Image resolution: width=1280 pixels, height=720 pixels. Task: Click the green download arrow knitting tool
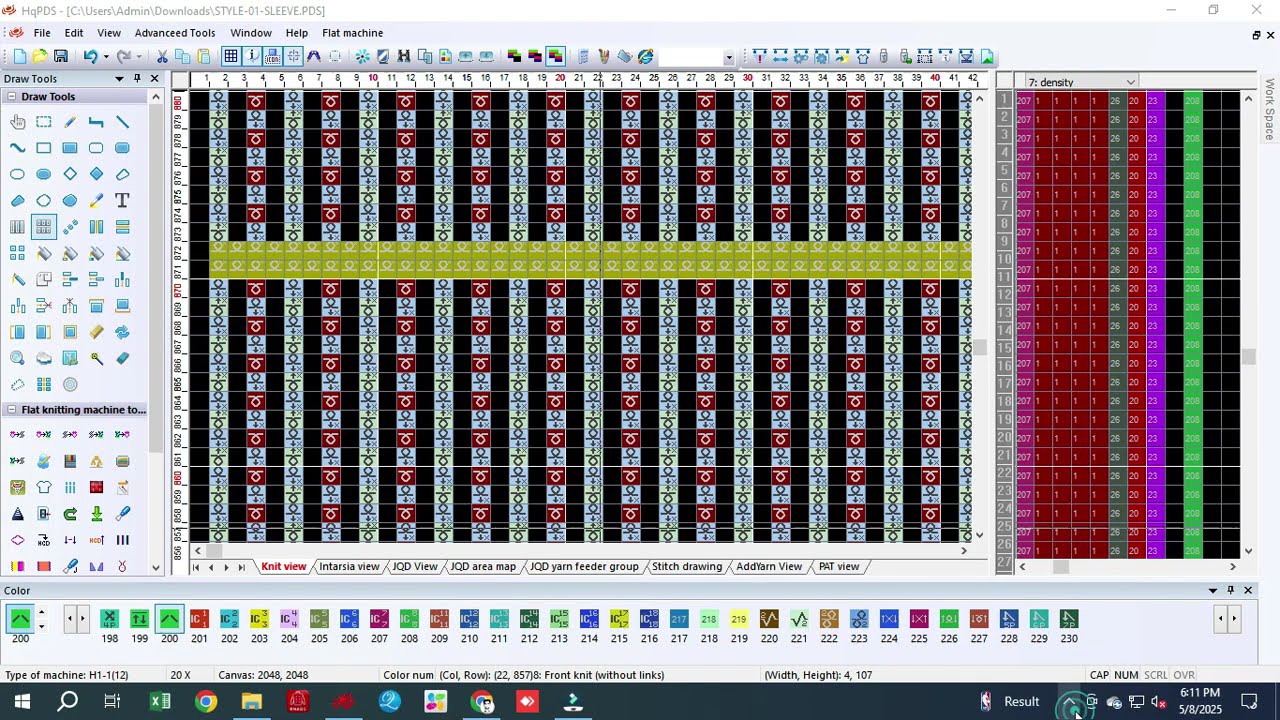(96, 514)
